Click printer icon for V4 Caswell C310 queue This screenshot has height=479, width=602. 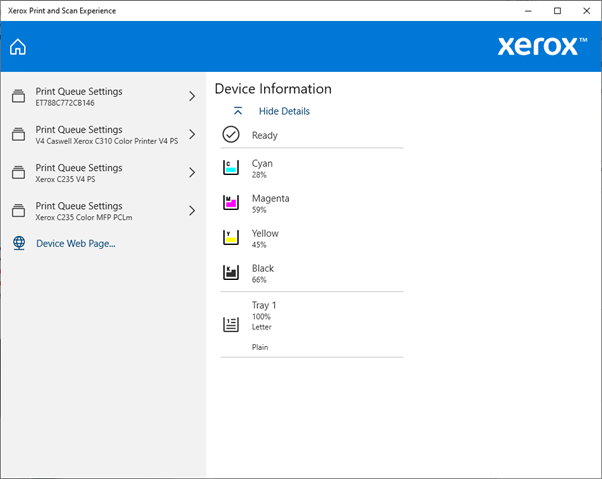click(x=18, y=134)
